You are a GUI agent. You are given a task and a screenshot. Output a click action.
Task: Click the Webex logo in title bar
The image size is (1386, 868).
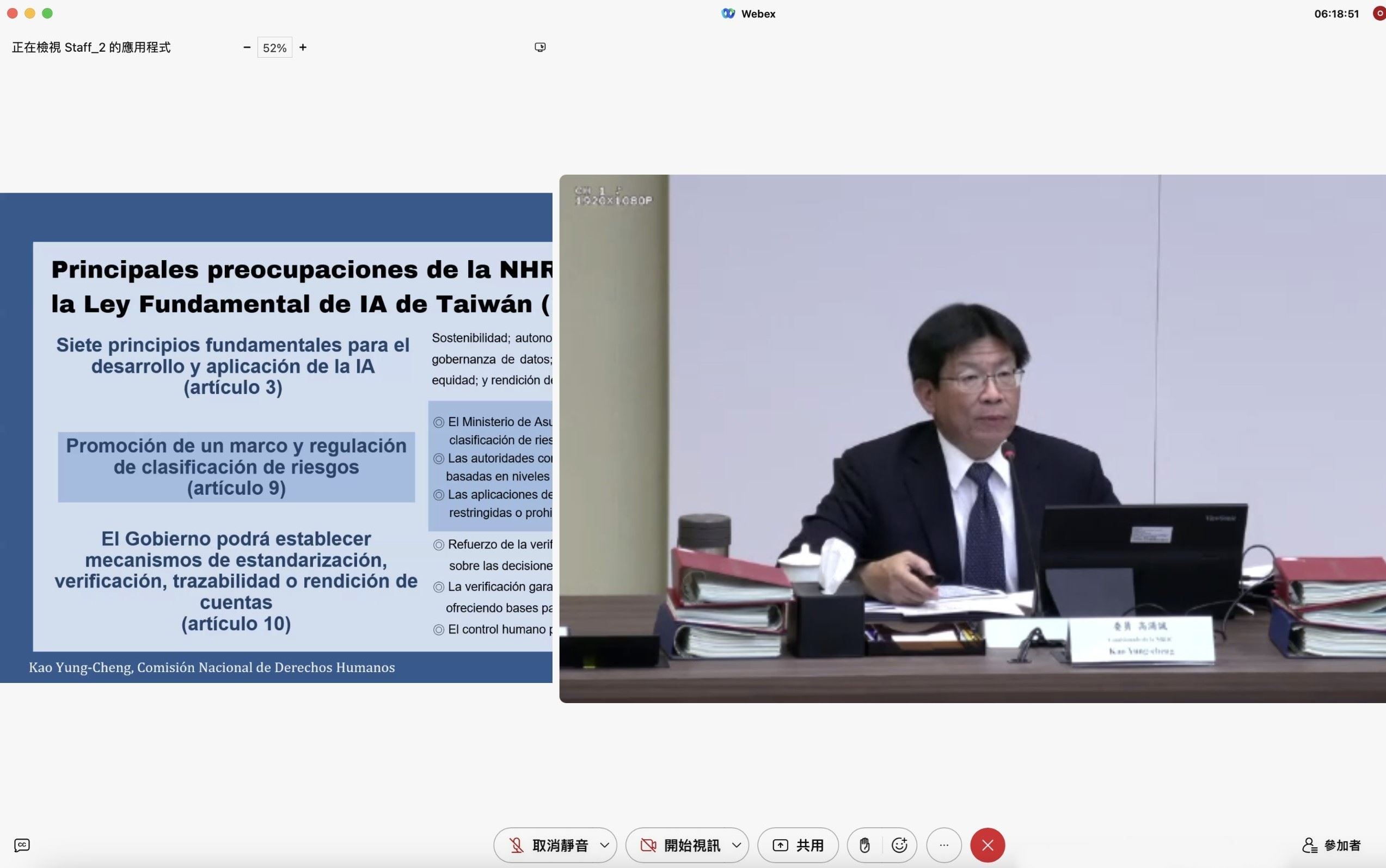728,13
